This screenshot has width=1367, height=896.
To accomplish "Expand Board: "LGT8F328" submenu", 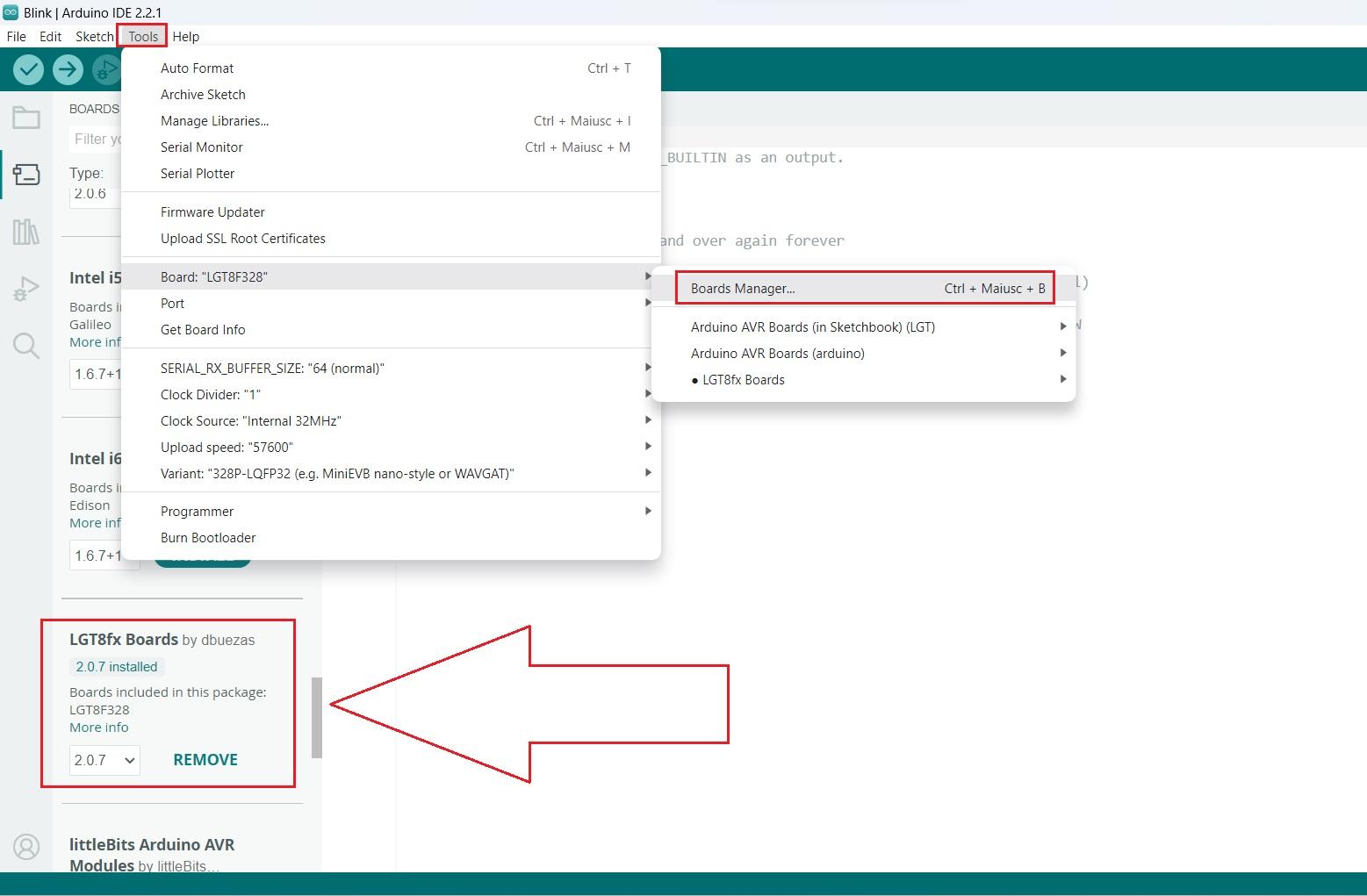I will 391,276.
